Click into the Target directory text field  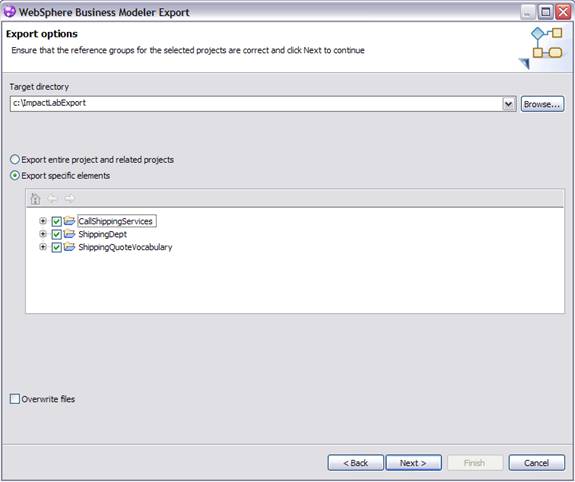tap(256, 104)
